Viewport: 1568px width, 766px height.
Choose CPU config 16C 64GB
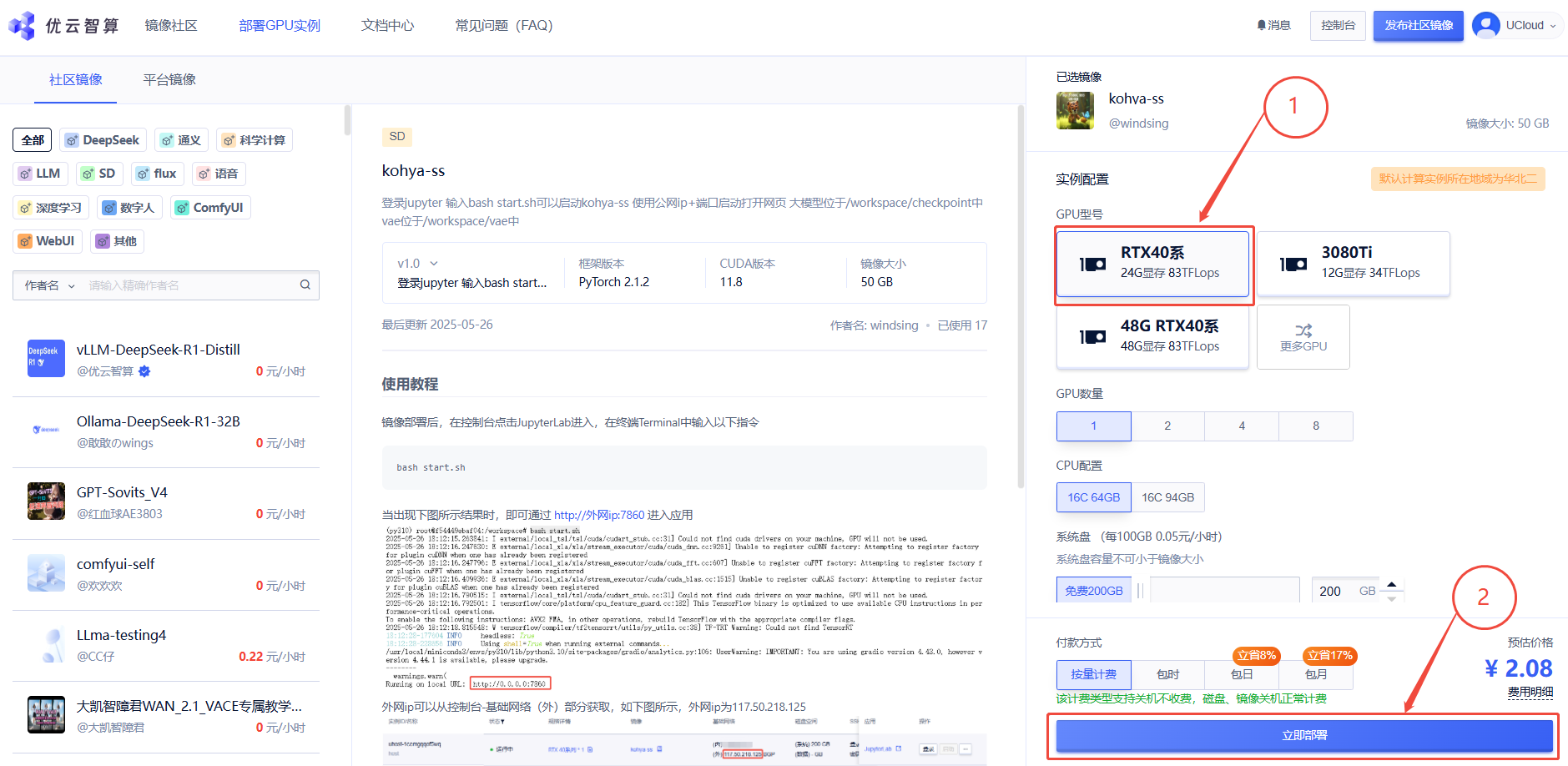coord(1093,497)
